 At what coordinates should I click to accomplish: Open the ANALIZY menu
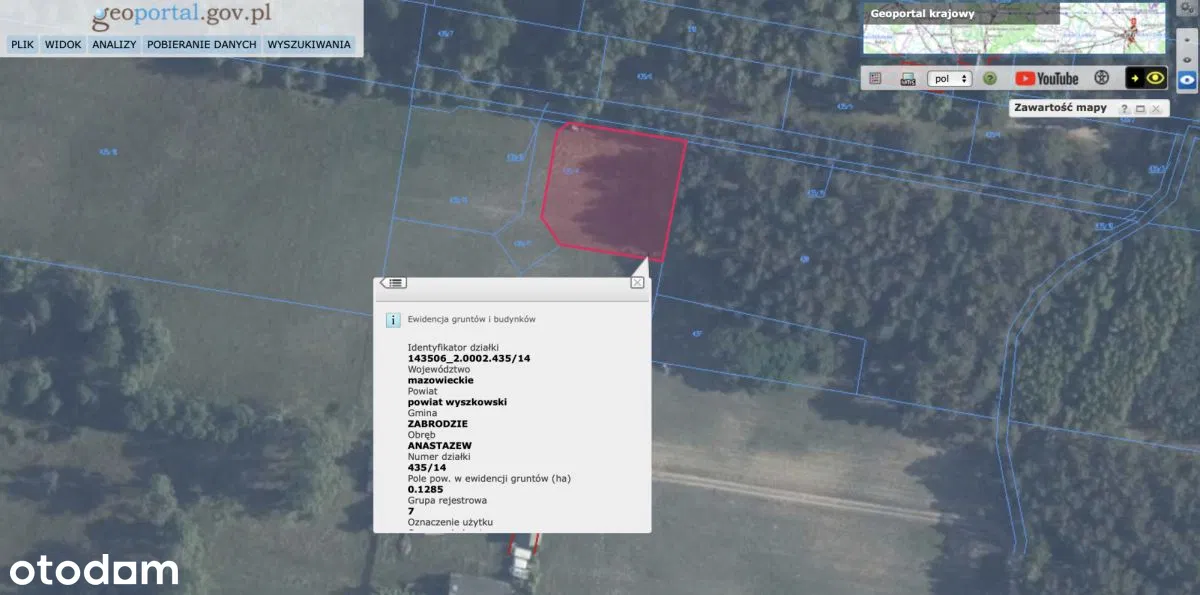click(x=114, y=45)
